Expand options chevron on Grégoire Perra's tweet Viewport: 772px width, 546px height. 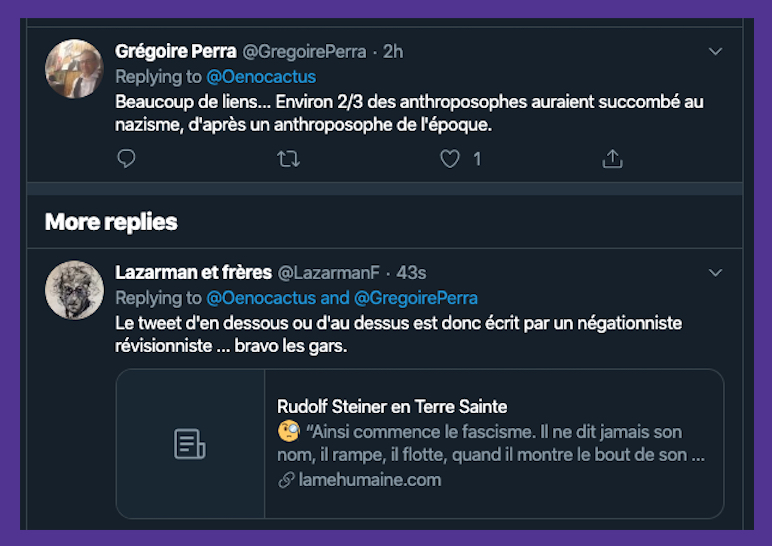[715, 51]
